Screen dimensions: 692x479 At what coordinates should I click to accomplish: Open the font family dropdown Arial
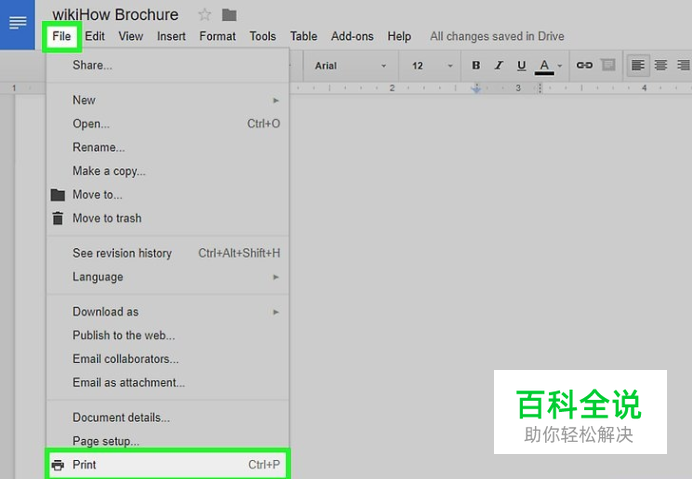point(350,66)
